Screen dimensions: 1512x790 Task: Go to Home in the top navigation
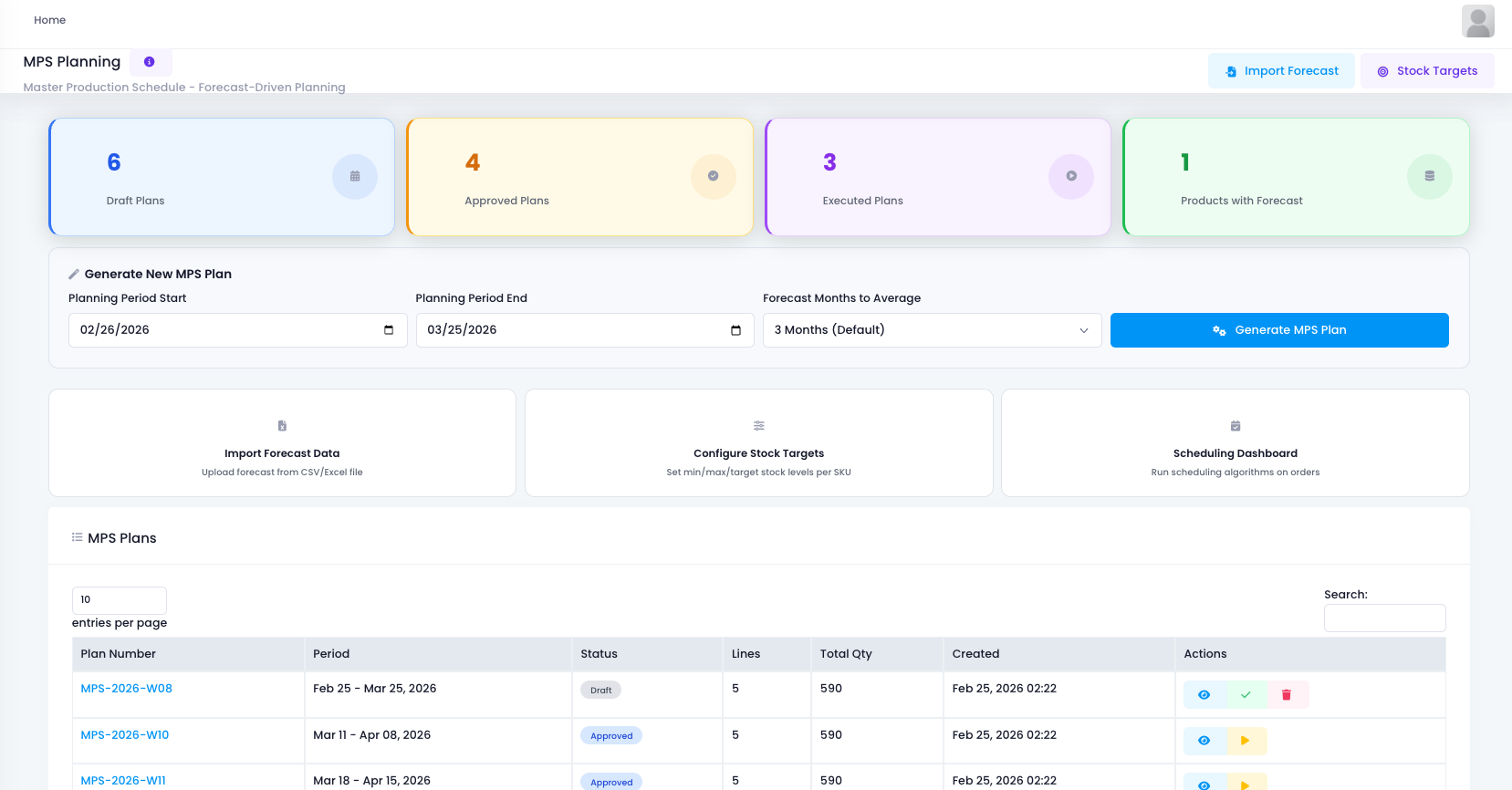tap(50, 20)
